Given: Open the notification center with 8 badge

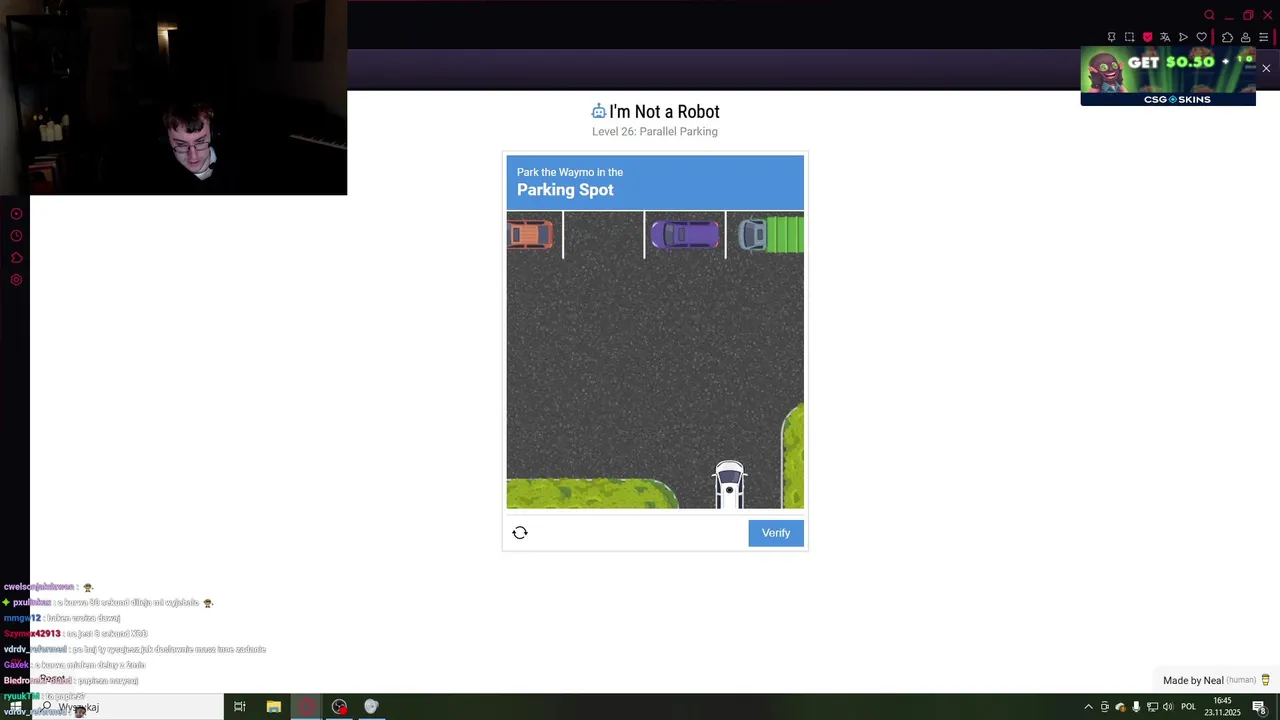Looking at the screenshot, I should coord(1260,707).
